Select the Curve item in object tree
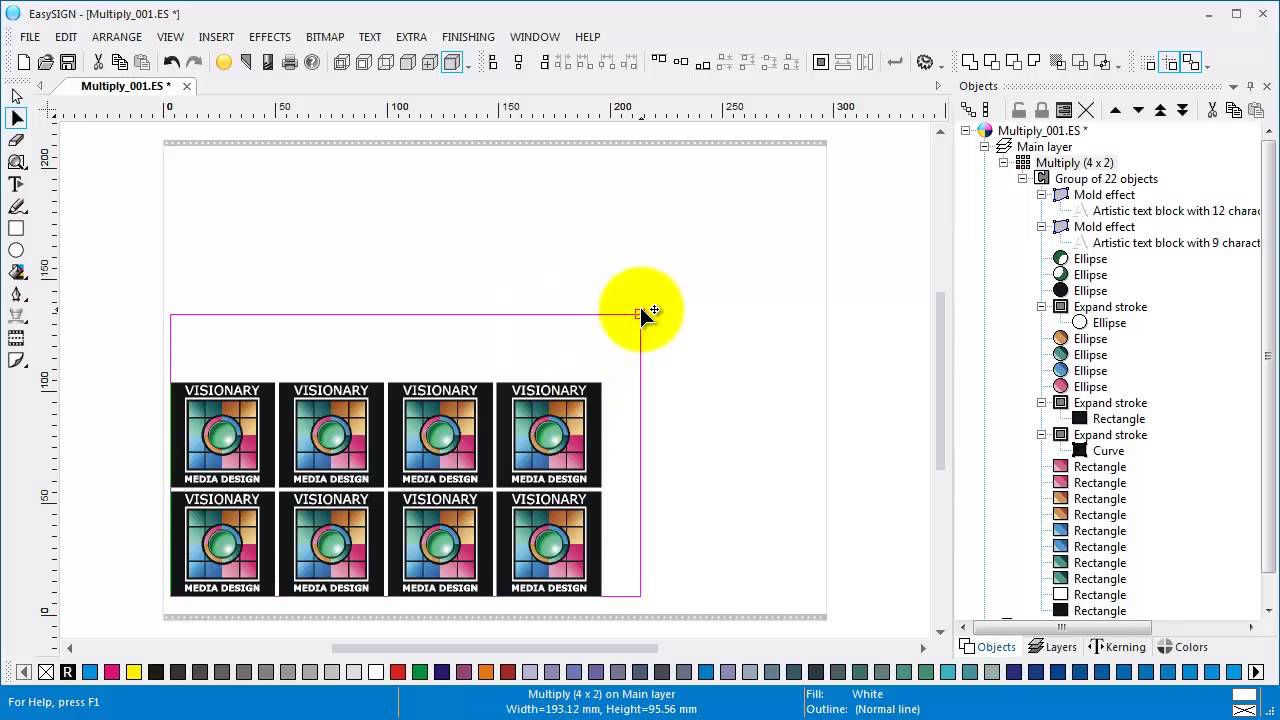The width and height of the screenshot is (1280, 720). pos(1108,451)
